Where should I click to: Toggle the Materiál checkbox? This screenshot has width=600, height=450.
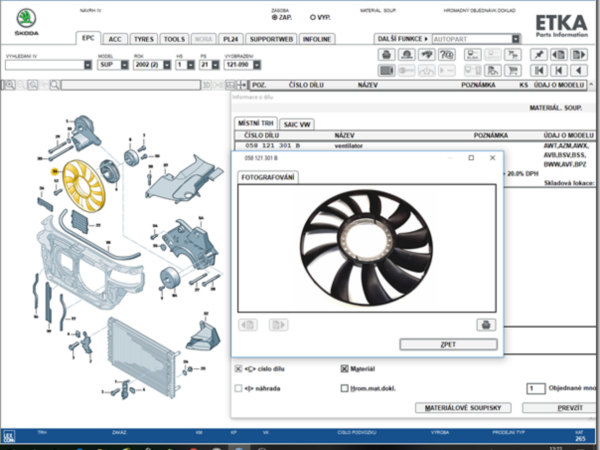tap(345, 368)
